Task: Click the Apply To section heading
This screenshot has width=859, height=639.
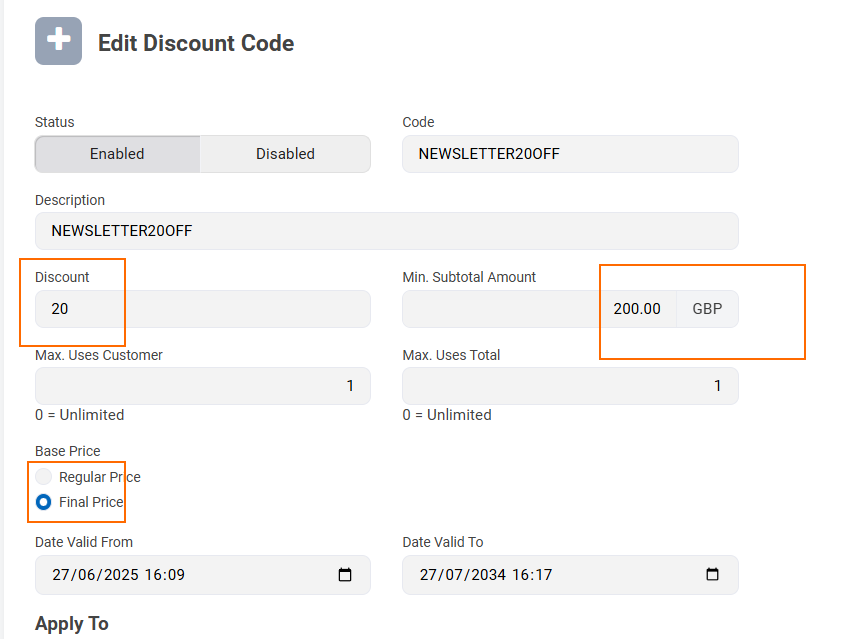Action: 72,624
